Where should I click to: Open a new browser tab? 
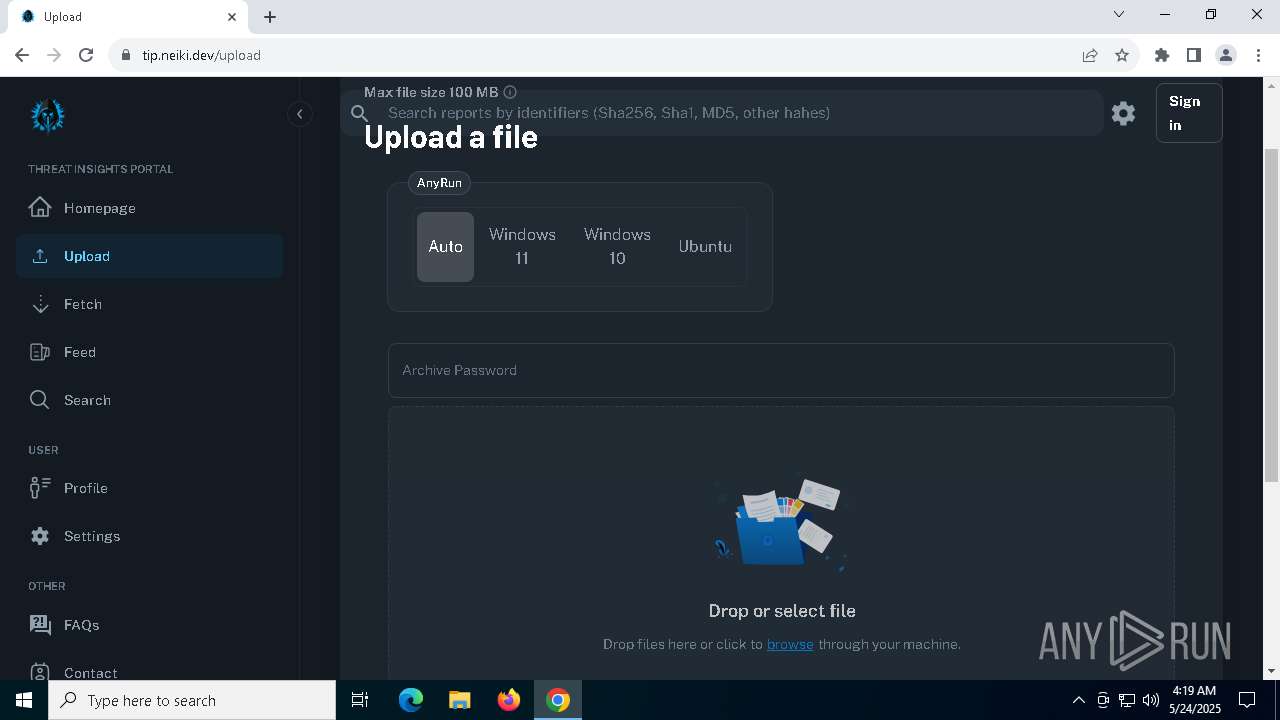(x=270, y=16)
